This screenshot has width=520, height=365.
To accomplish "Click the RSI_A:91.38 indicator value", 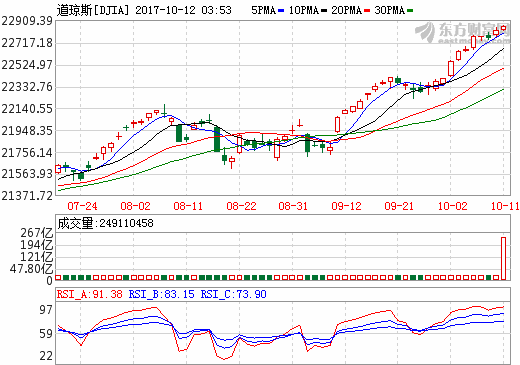I will (89, 294).
